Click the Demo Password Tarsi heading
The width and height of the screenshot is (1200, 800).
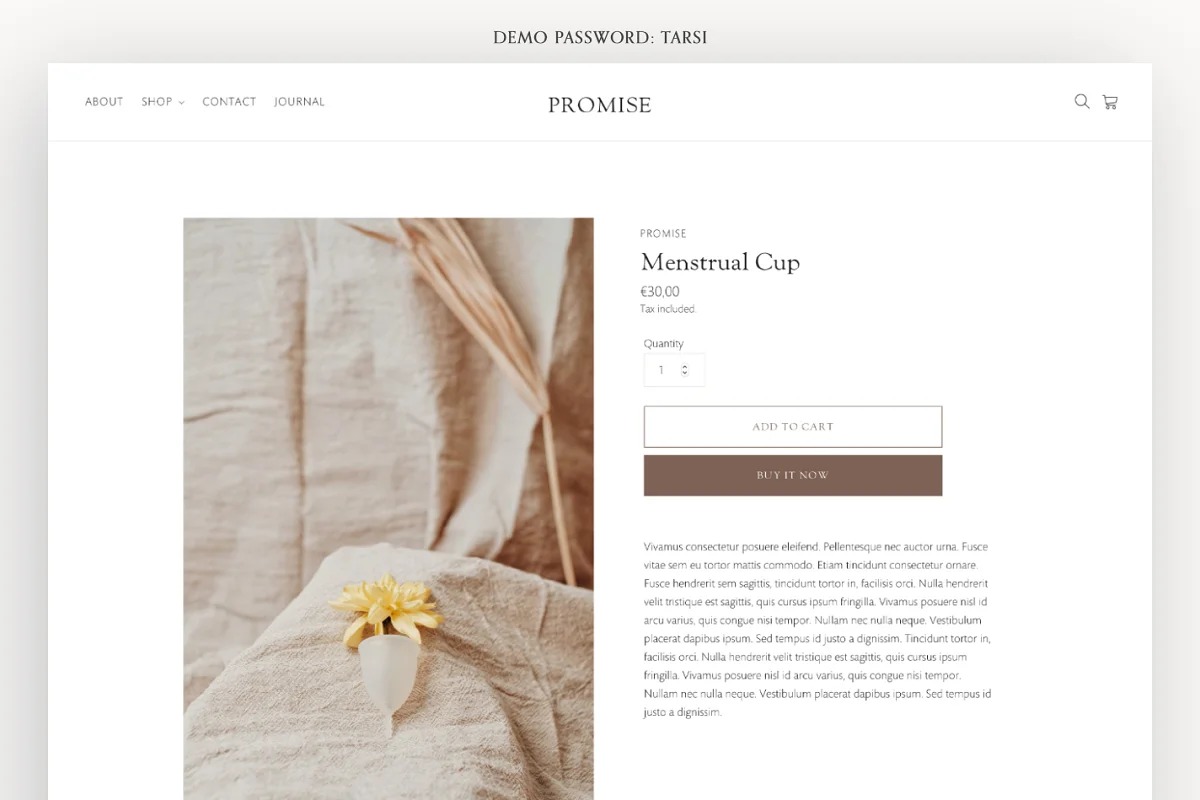point(600,38)
